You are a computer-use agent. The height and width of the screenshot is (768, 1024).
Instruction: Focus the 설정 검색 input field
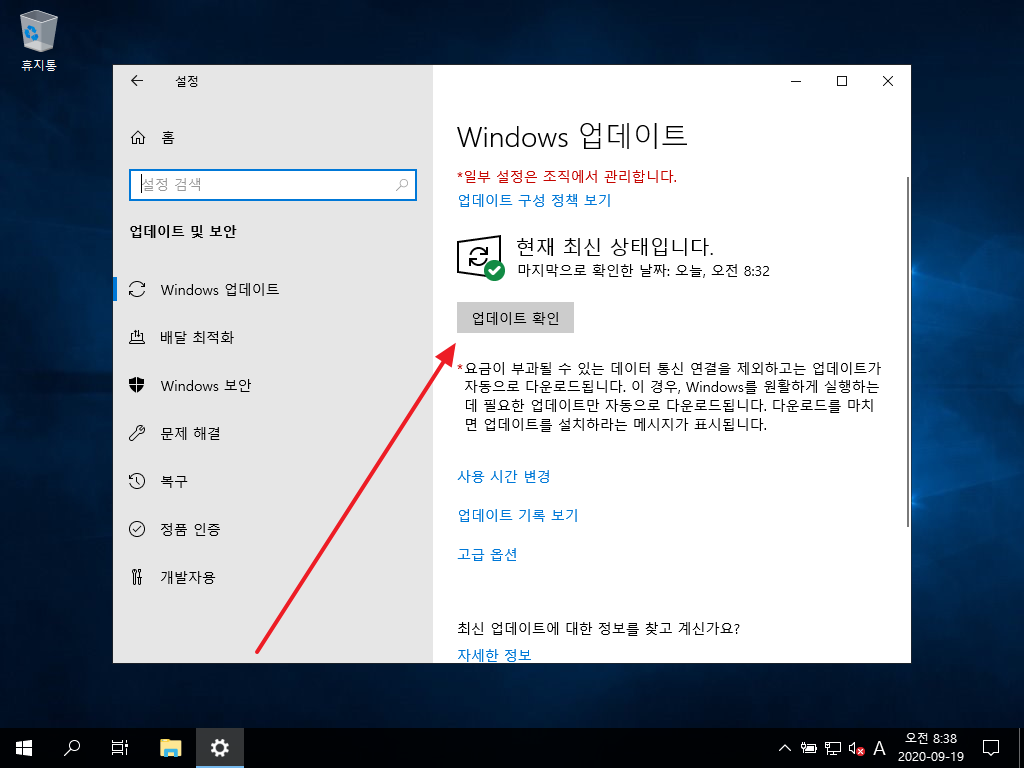273,185
